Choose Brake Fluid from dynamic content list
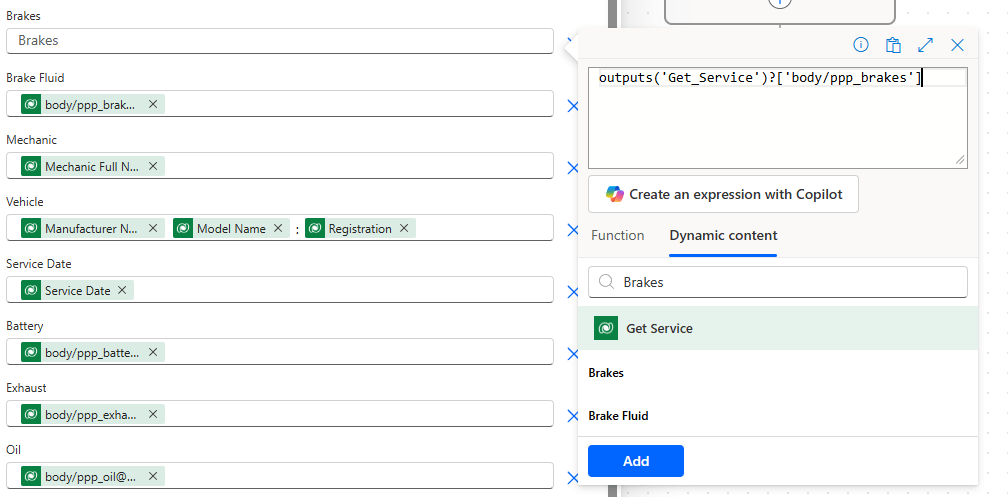 point(617,416)
